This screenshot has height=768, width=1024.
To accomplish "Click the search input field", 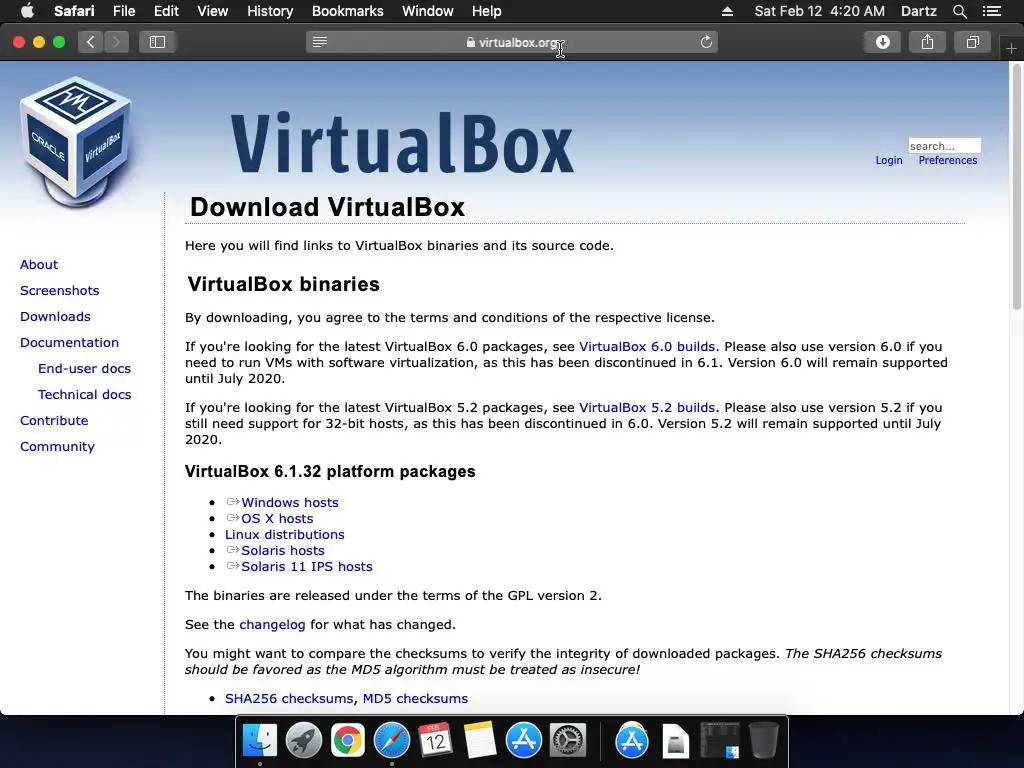I will tap(944, 146).
